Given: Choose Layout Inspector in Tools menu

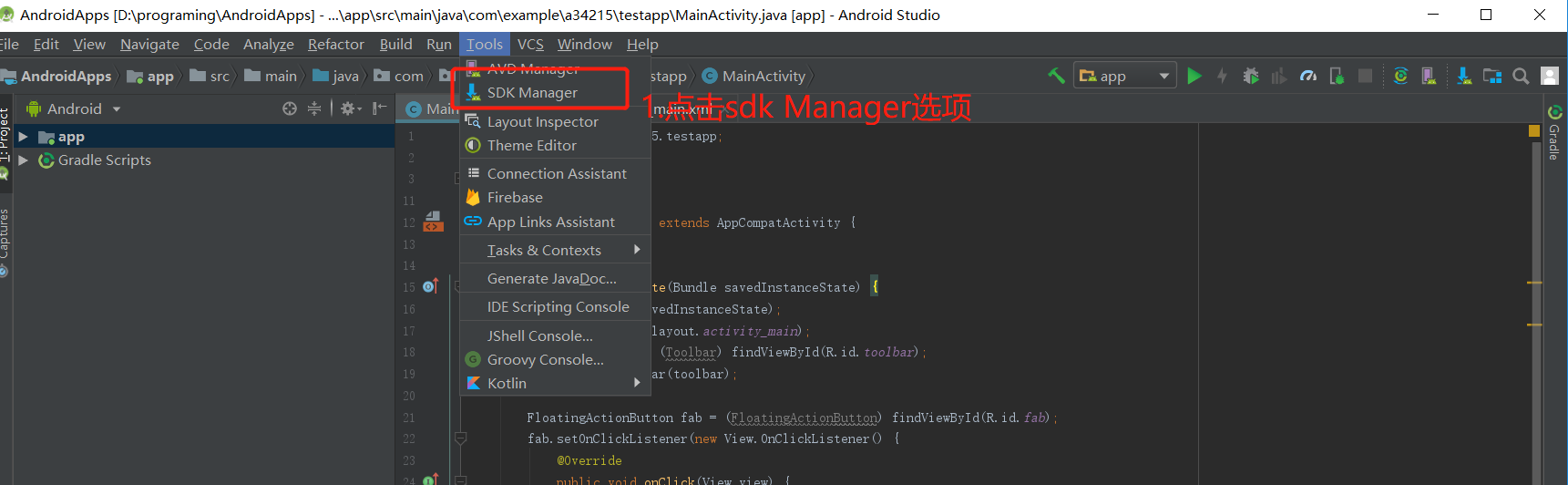Looking at the screenshot, I should [x=555, y=122].
